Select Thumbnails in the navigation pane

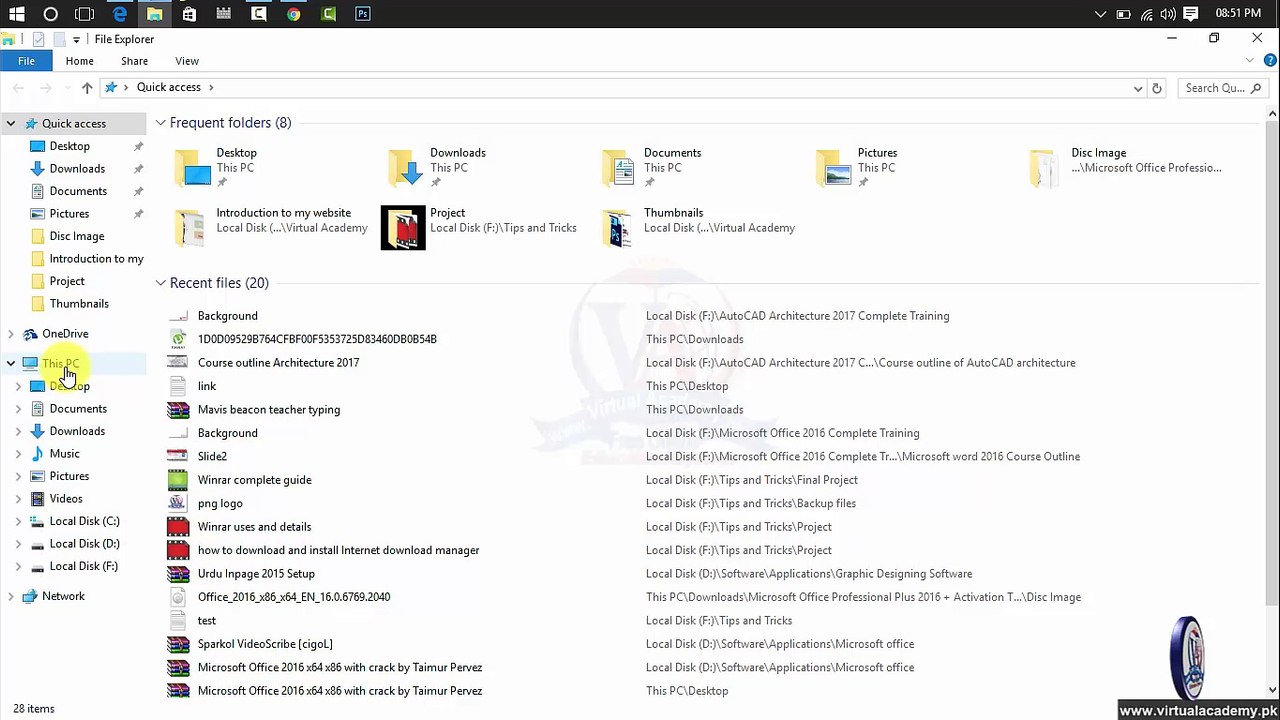(79, 304)
